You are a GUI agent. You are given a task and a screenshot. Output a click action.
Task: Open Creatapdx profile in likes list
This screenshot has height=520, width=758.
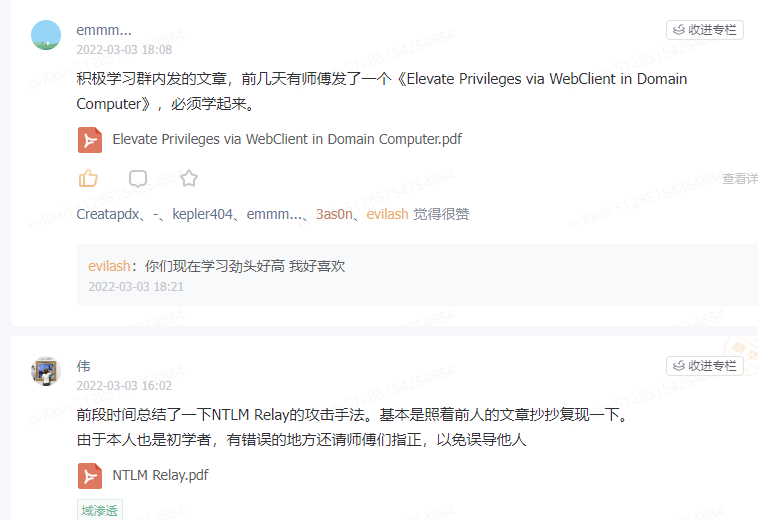108,214
